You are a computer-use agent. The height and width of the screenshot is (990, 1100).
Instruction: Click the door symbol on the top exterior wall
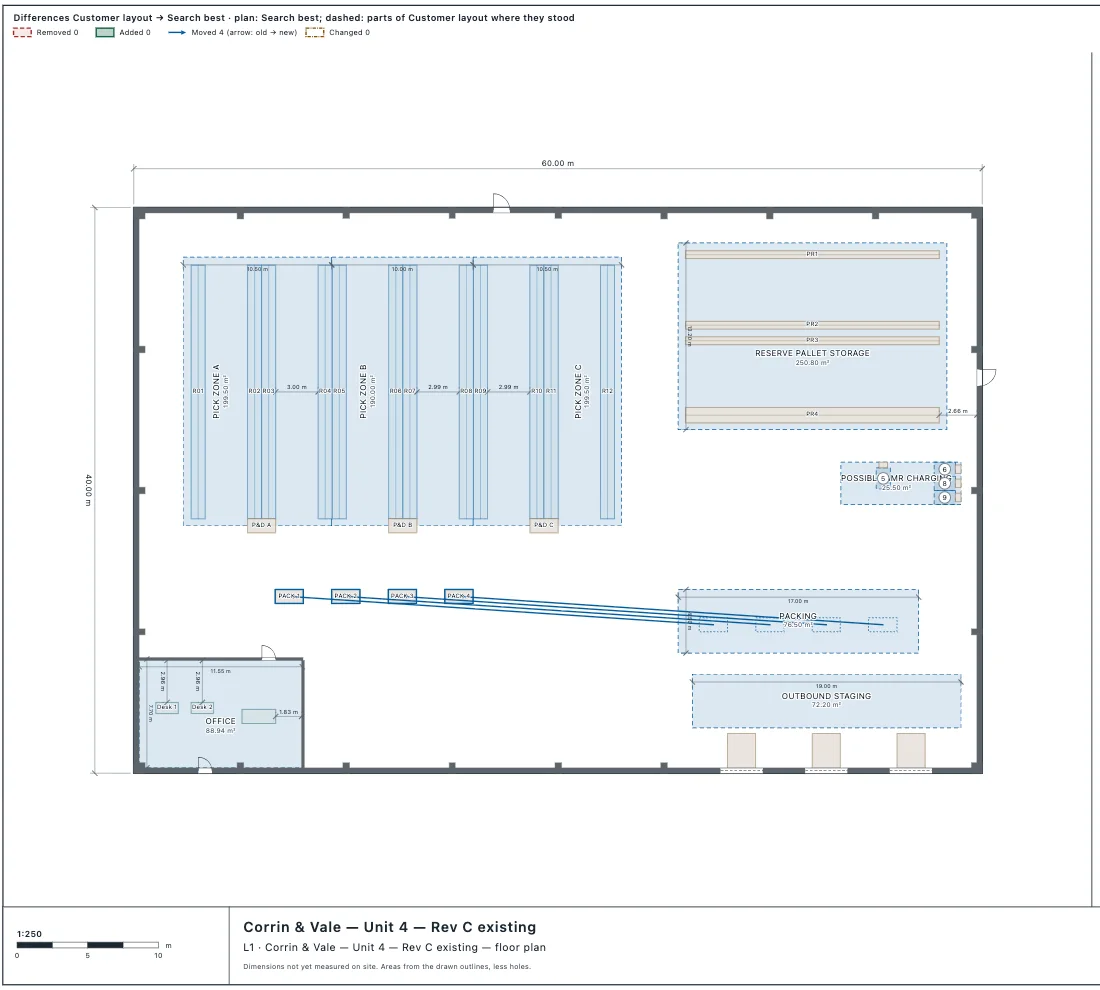[501, 202]
